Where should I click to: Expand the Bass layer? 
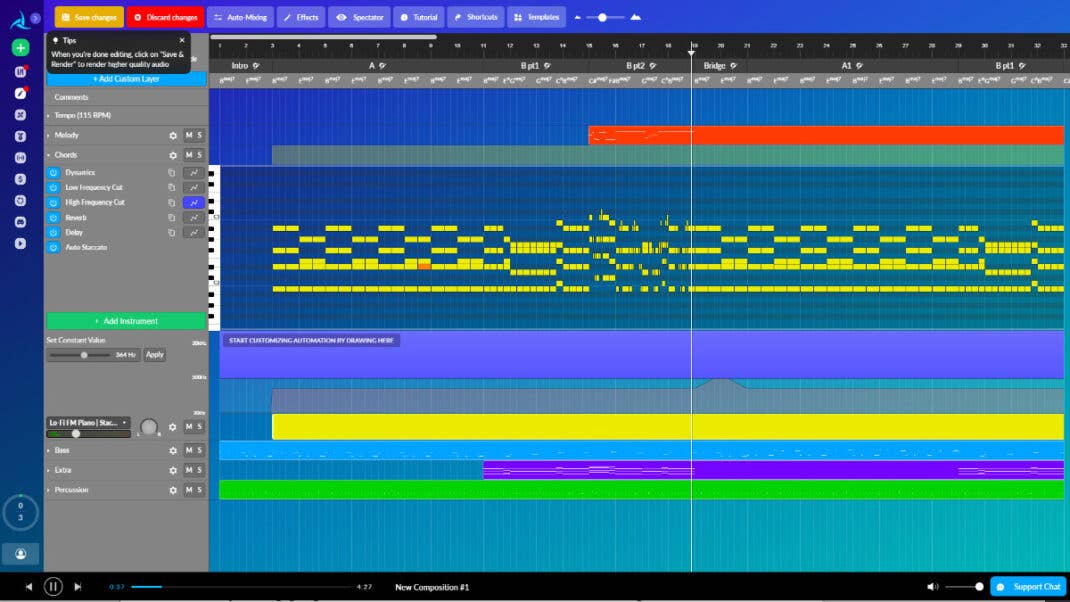coord(48,450)
